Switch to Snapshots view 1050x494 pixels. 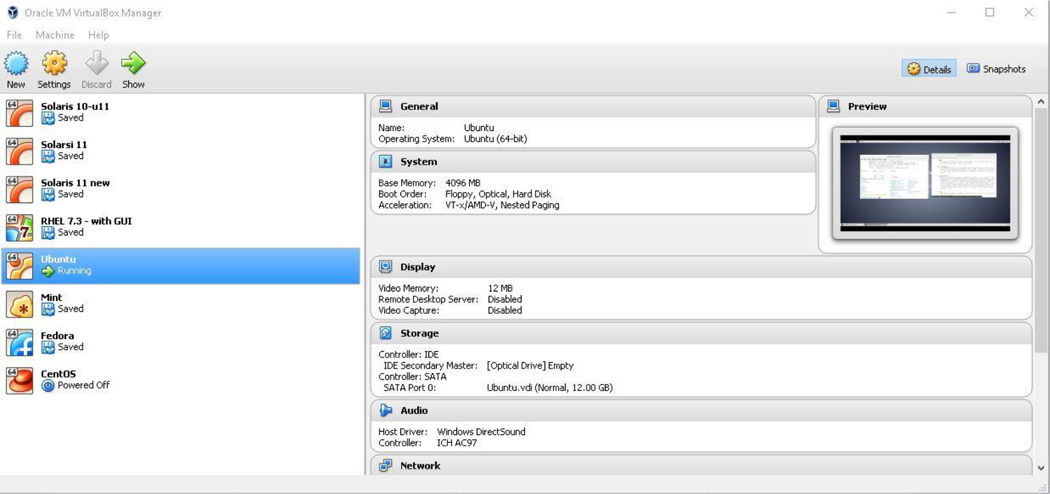996,69
